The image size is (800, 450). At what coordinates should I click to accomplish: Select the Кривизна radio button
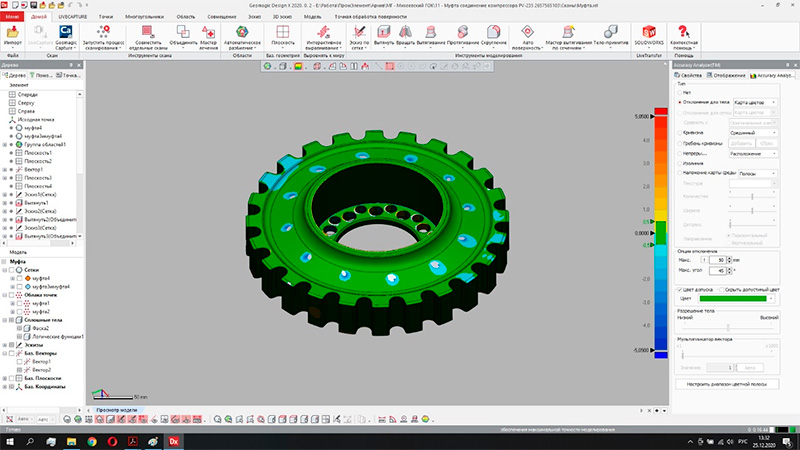(680, 133)
